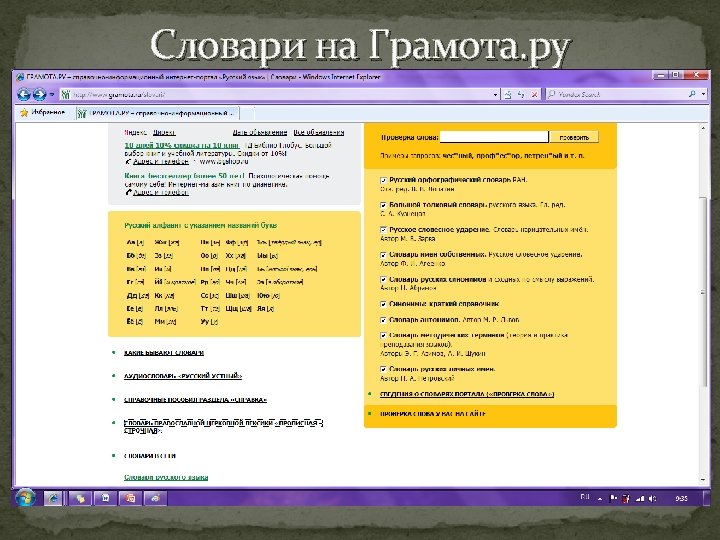
Task: Click the search magnifier icon
Action: 692,94
